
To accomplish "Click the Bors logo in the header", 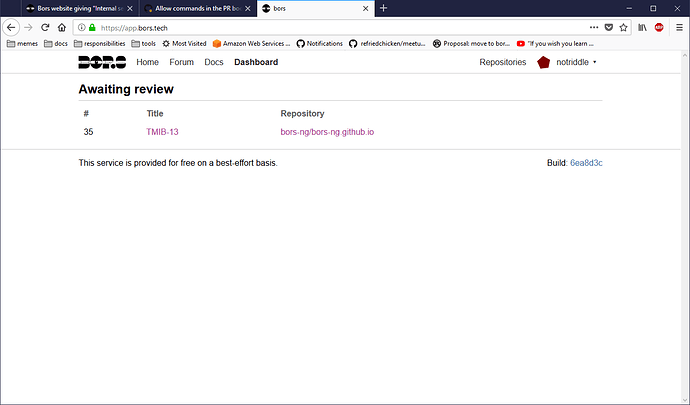I will coord(102,62).
